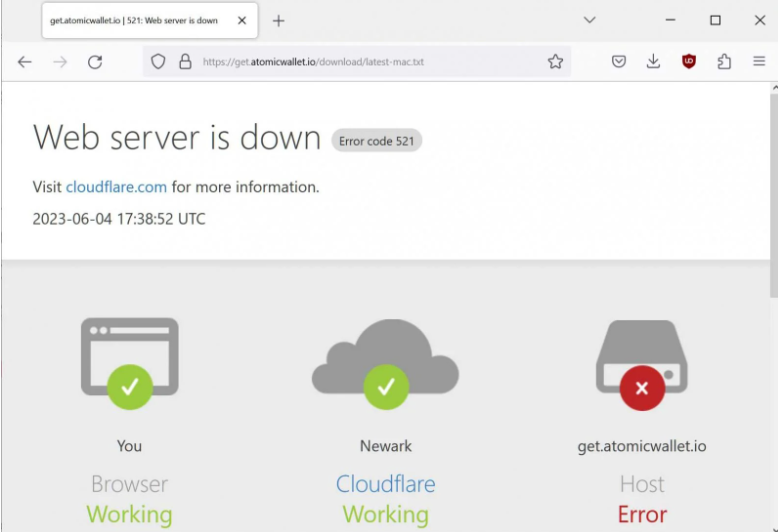Image resolution: width=778 pixels, height=532 pixels.
Task: Open a new tab with plus button
Action: tap(278, 21)
